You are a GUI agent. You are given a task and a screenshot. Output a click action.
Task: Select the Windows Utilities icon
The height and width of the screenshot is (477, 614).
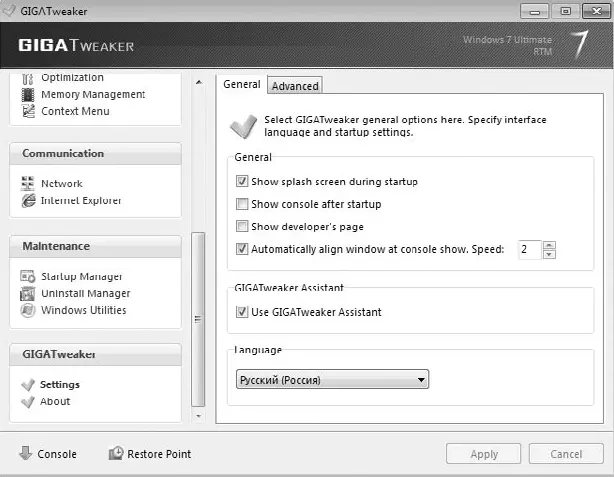pos(28,310)
